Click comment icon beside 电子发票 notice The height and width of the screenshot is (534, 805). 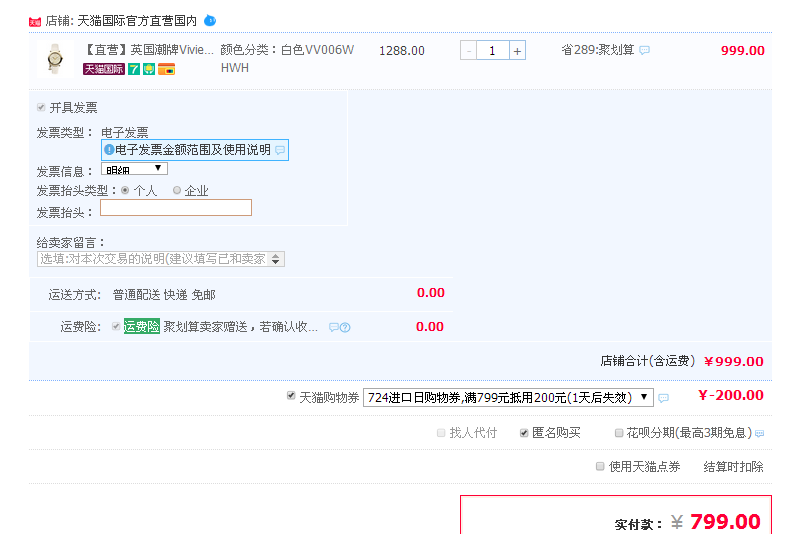(x=280, y=150)
